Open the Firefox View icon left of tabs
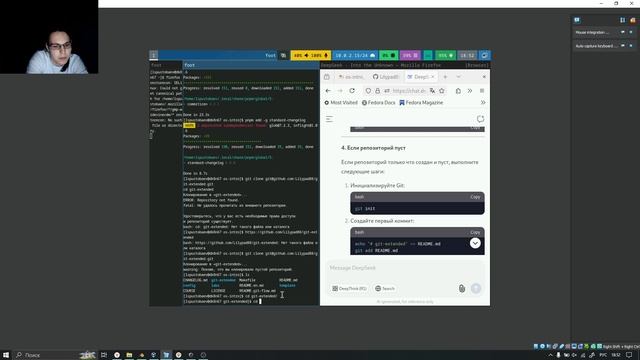 (327, 77)
